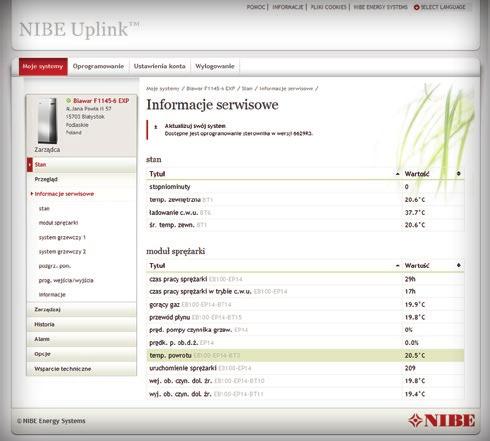This screenshot has width=490, height=441.
Task: Select the highlighted temp. powrotu row
Action: pos(305,355)
